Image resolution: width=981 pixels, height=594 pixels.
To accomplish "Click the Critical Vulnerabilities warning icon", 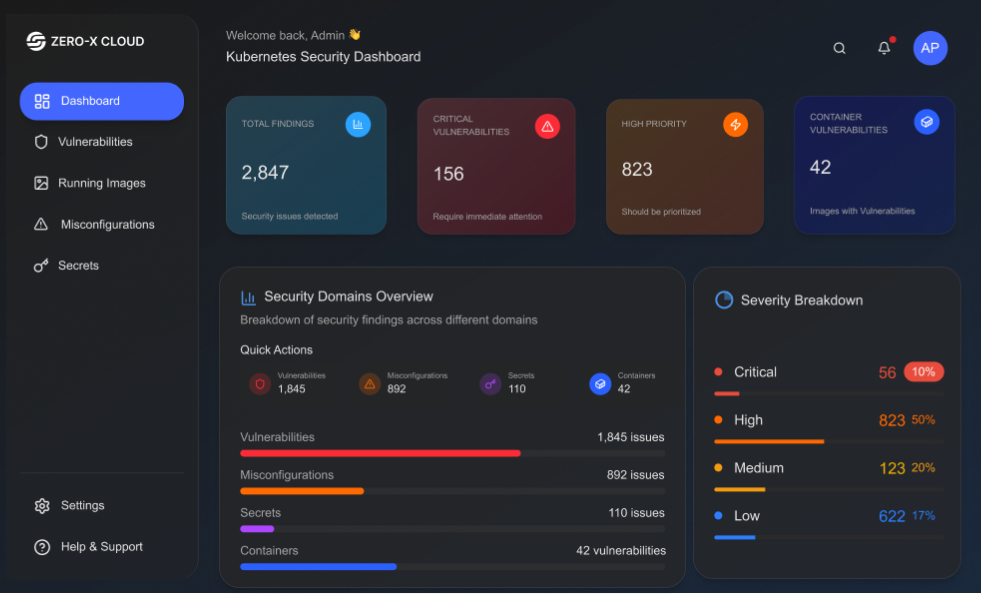I will pos(547,126).
